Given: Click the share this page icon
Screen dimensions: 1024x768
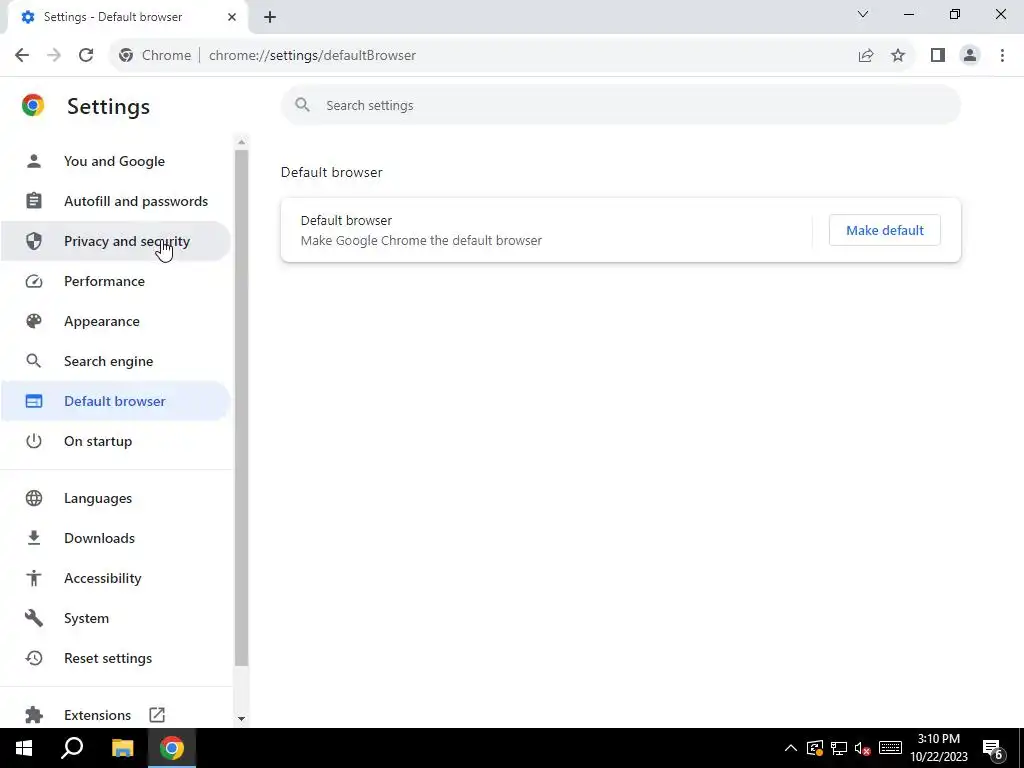Looking at the screenshot, I should [866, 56].
